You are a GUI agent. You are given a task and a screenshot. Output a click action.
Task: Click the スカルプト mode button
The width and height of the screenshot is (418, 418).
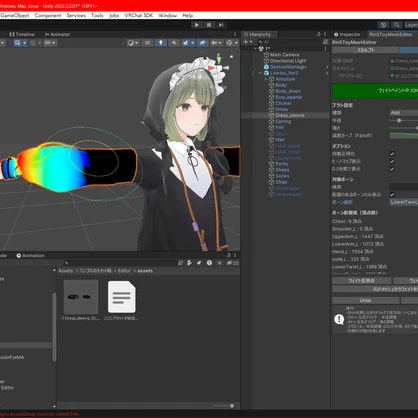(366, 50)
